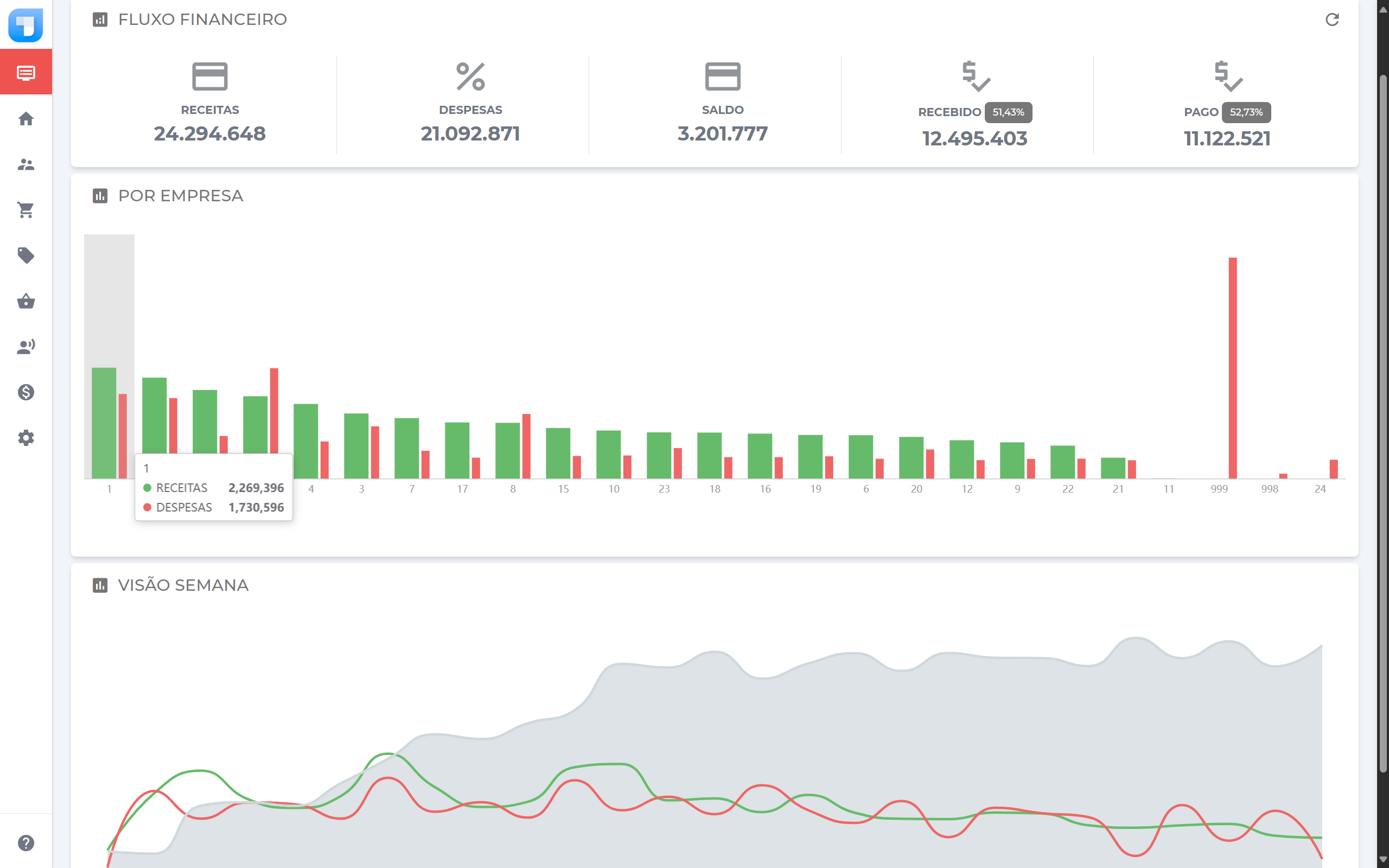Open the price tag sidebar icon
This screenshot has height=868, width=1389.
pyautogui.click(x=26, y=256)
